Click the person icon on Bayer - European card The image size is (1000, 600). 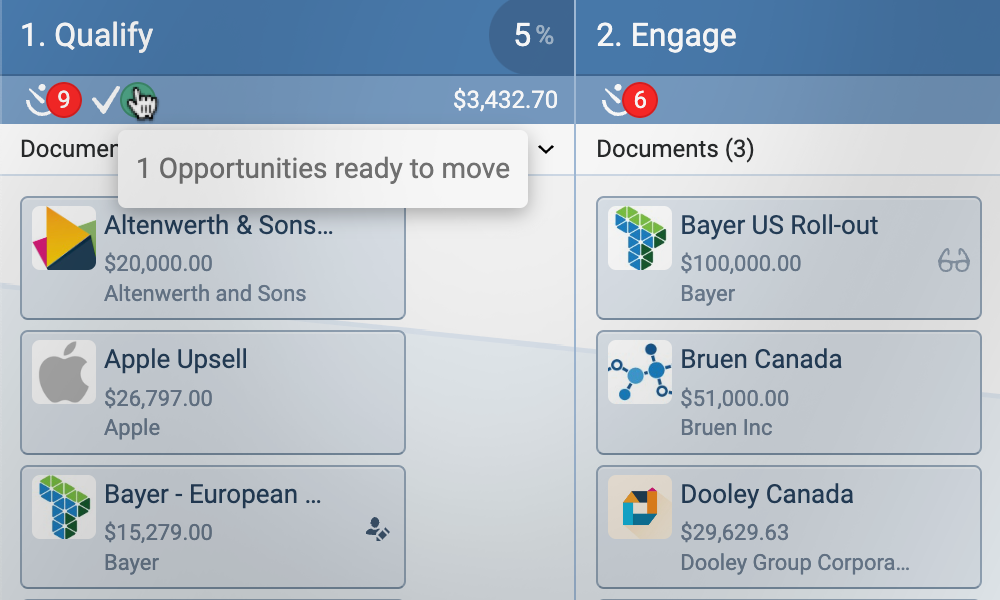(x=377, y=531)
